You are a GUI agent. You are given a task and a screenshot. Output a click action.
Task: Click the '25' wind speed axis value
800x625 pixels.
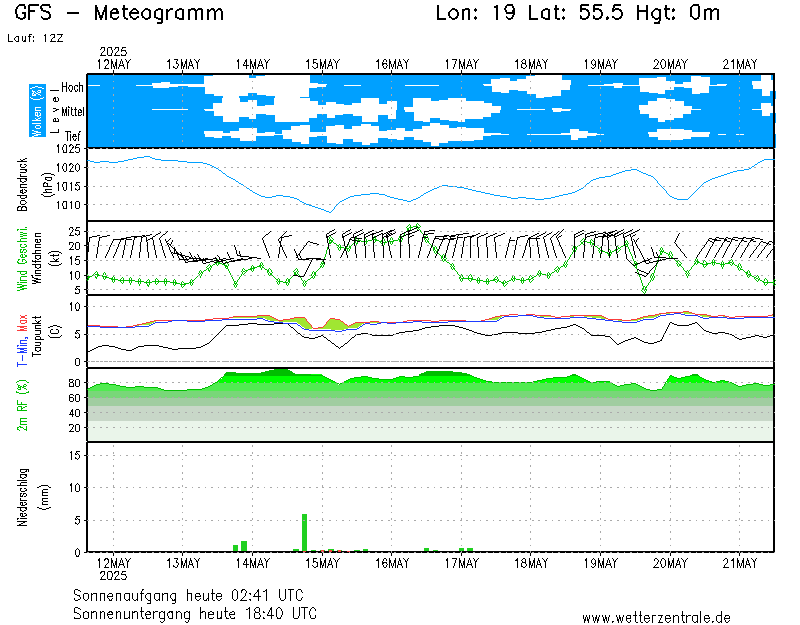[x=74, y=232]
